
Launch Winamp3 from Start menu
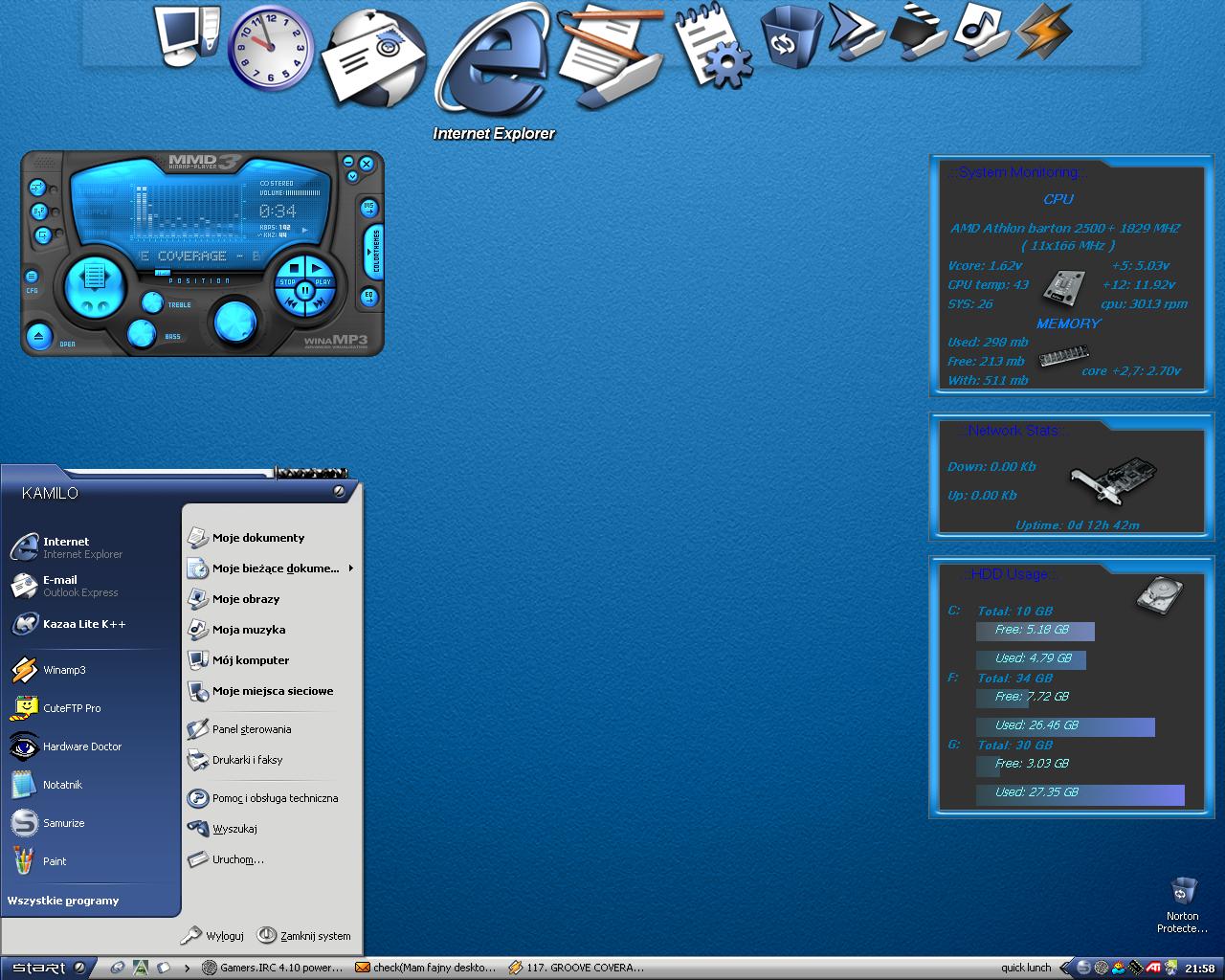[x=93, y=670]
